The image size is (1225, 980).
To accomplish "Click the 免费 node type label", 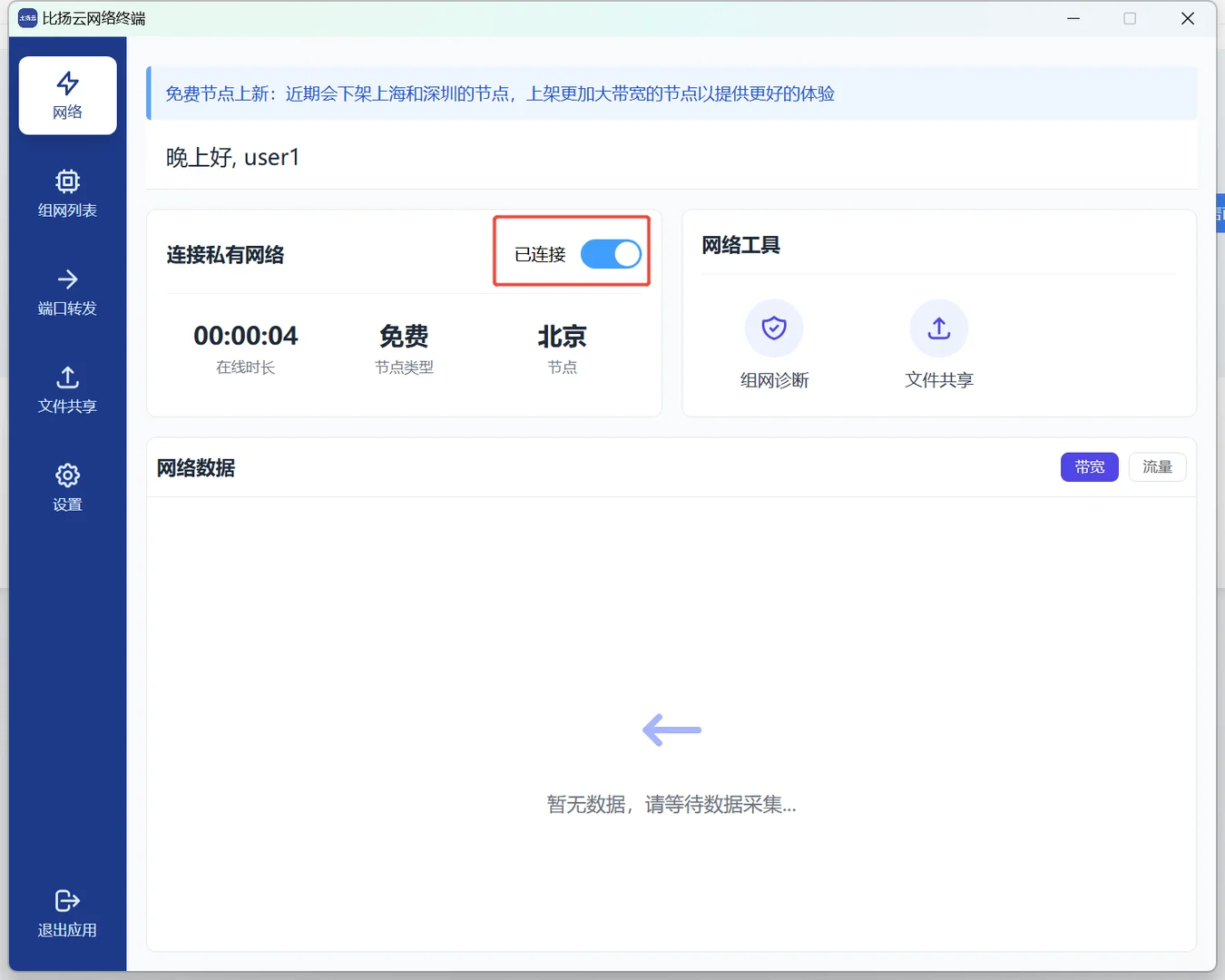I will pos(403,337).
